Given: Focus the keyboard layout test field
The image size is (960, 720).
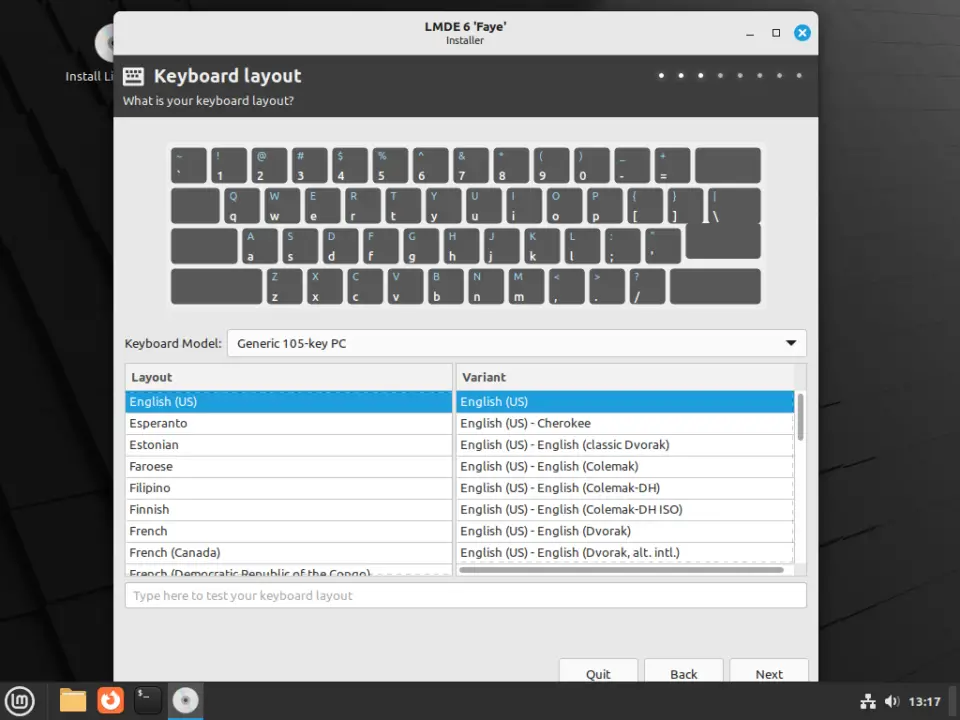Looking at the screenshot, I should (465, 596).
